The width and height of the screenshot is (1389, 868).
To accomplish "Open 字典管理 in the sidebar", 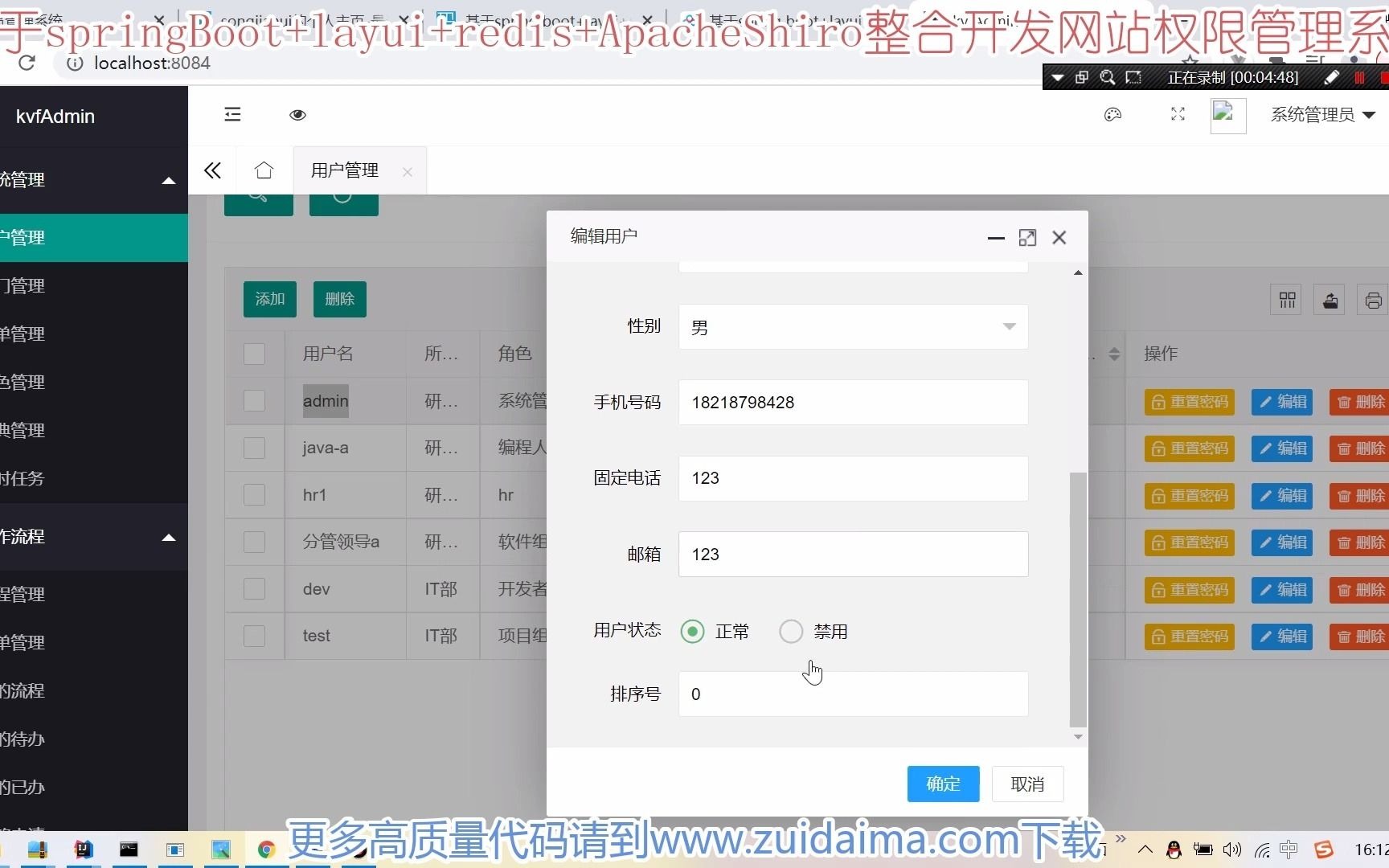I will (x=94, y=431).
